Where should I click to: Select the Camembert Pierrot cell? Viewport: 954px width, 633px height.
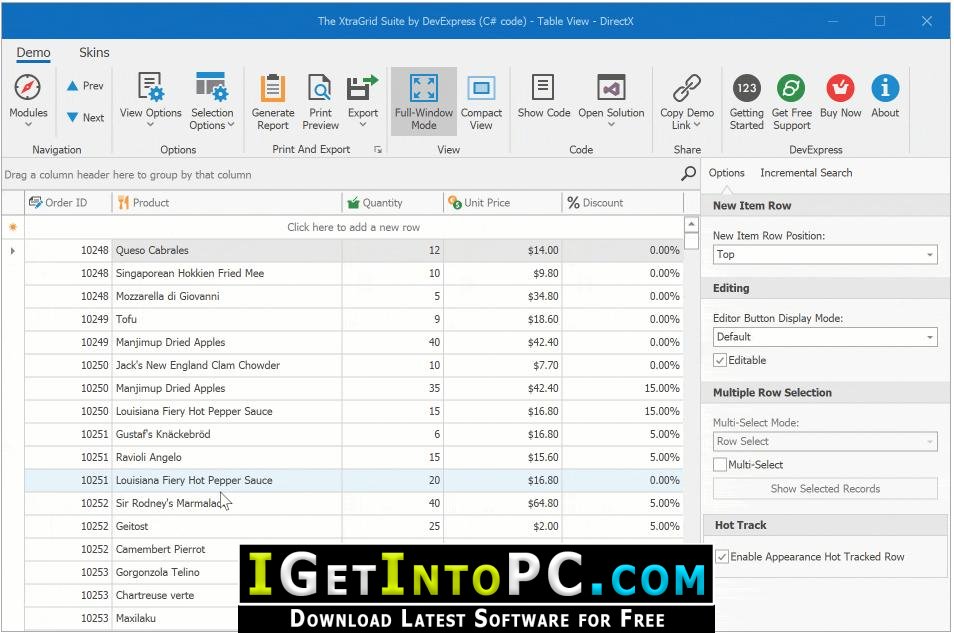[176, 550]
